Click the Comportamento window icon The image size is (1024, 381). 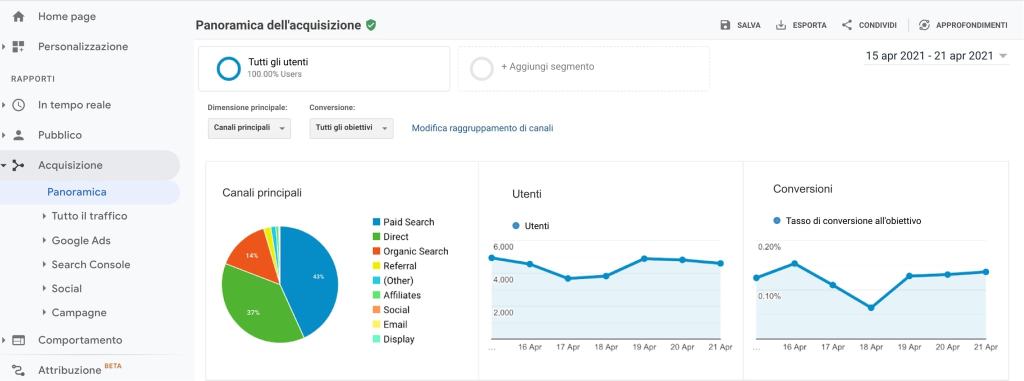(x=18, y=340)
